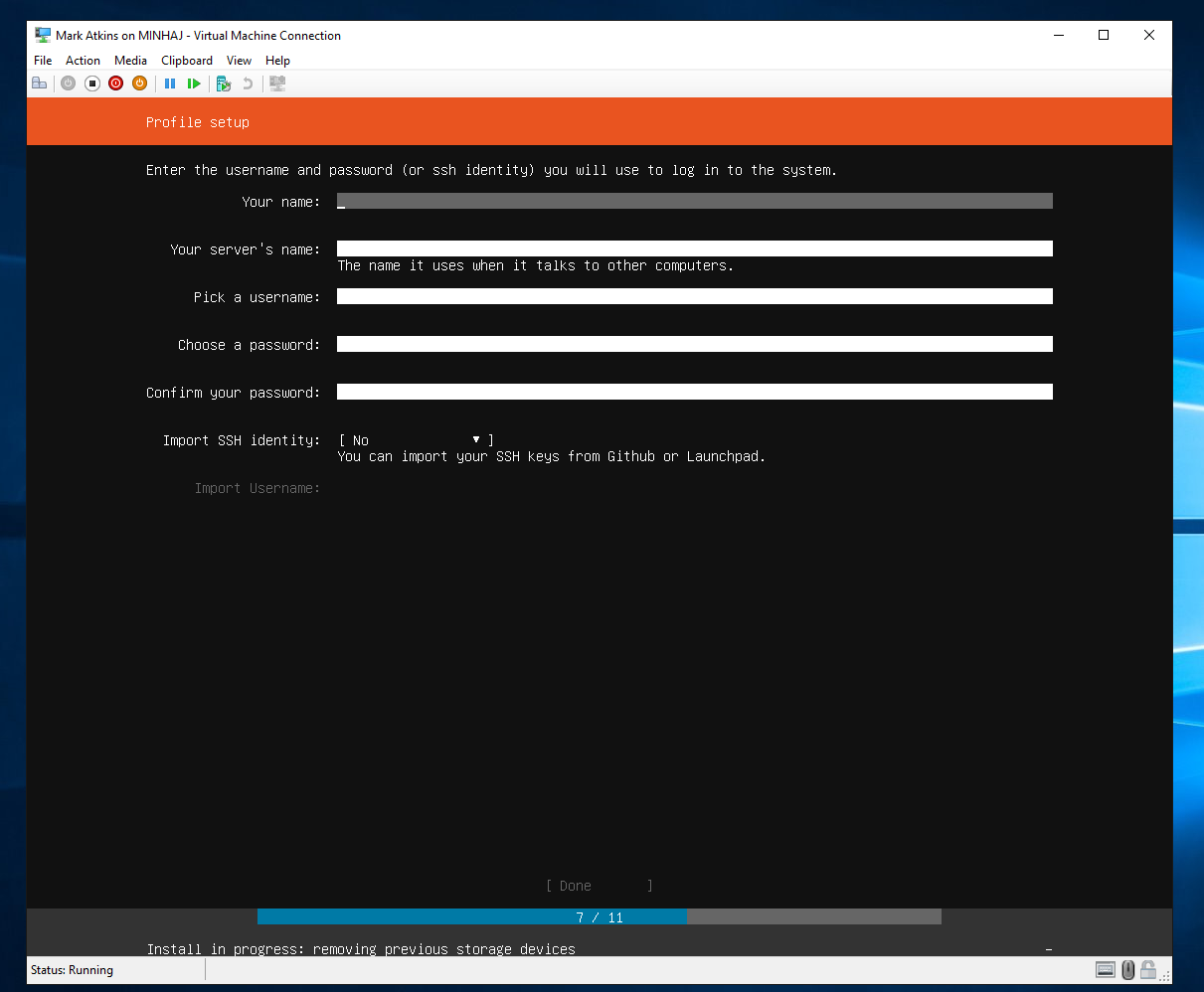Screen dimensions: 1204x992
Task: Click the Revert arrow icon
Action: [248, 83]
